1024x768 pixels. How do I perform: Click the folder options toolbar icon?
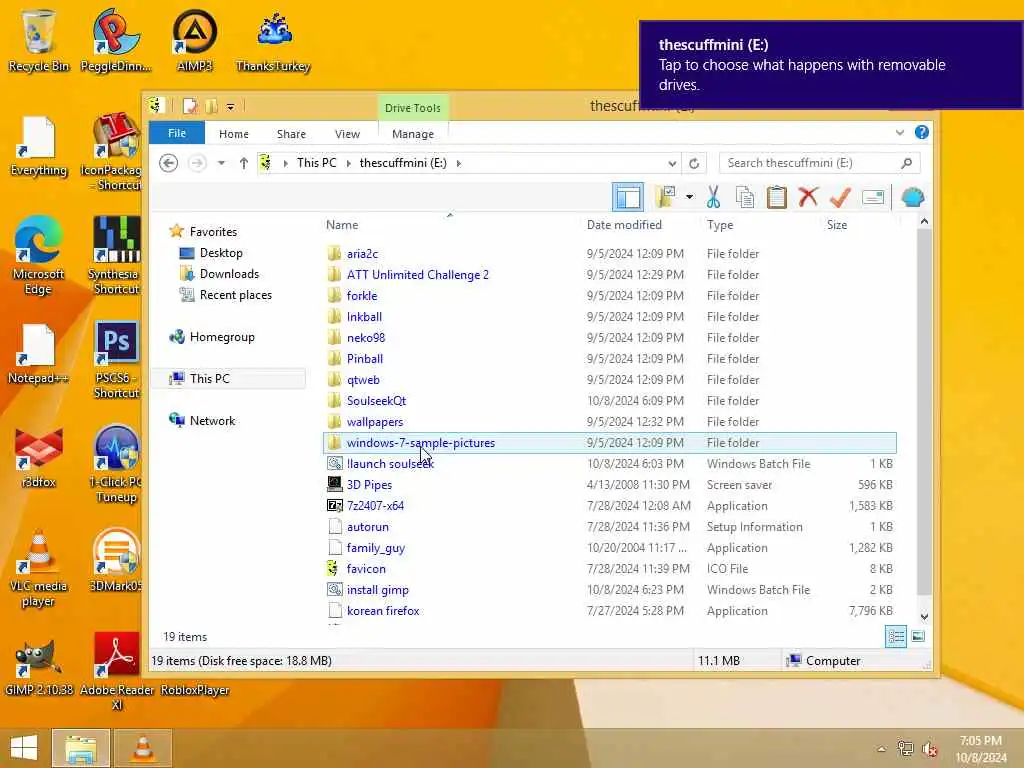[666, 197]
